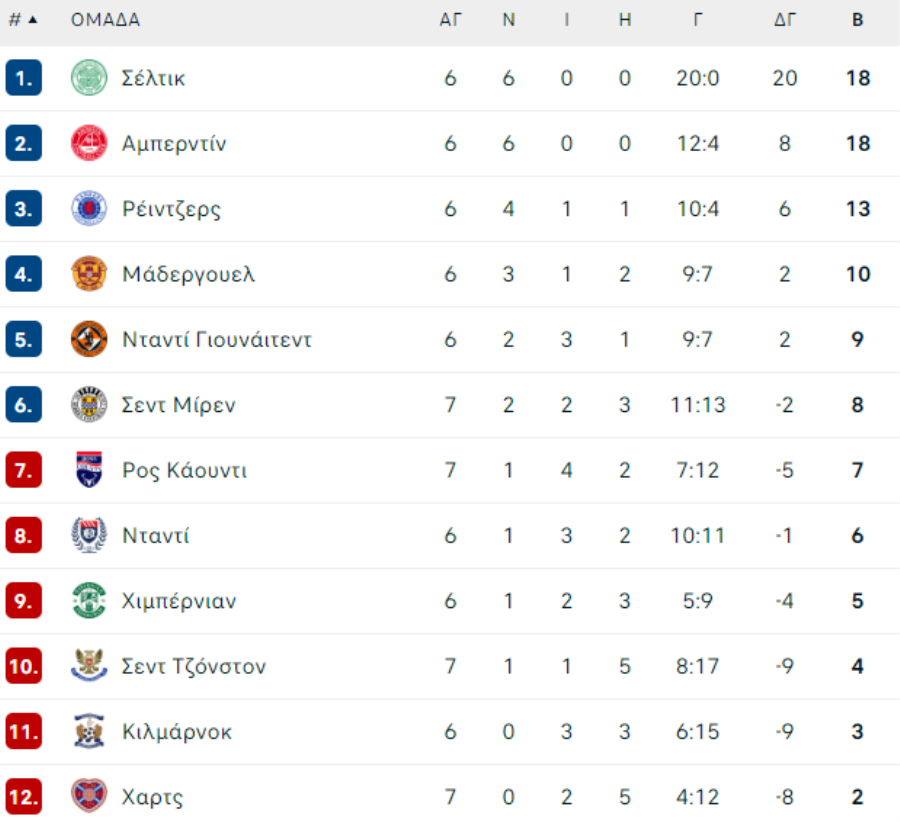Screen dimensions: 900x822
Task: Sort by the Β points column header
Action: [x=858, y=20]
